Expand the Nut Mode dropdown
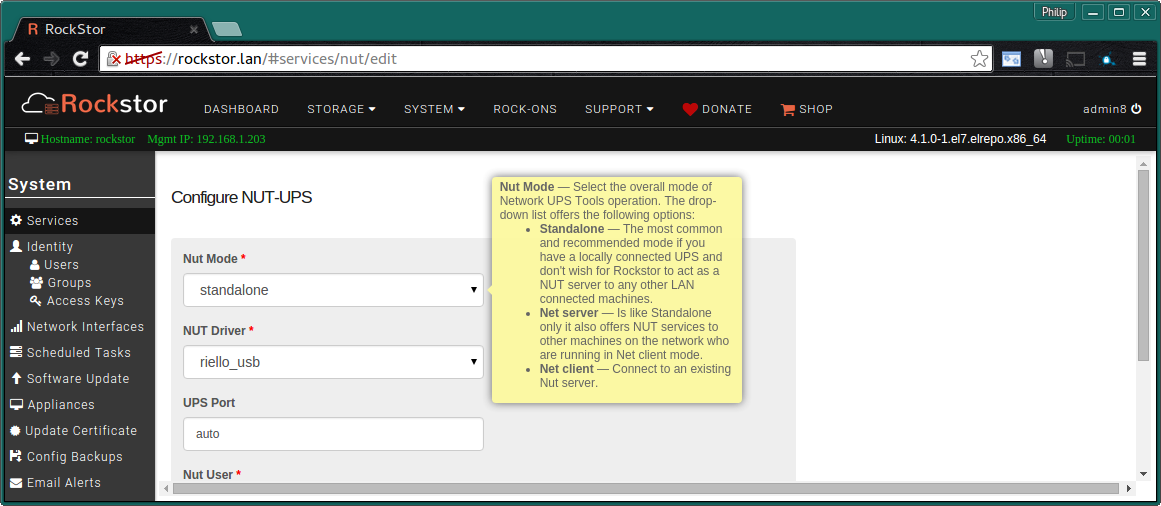 (x=333, y=290)
